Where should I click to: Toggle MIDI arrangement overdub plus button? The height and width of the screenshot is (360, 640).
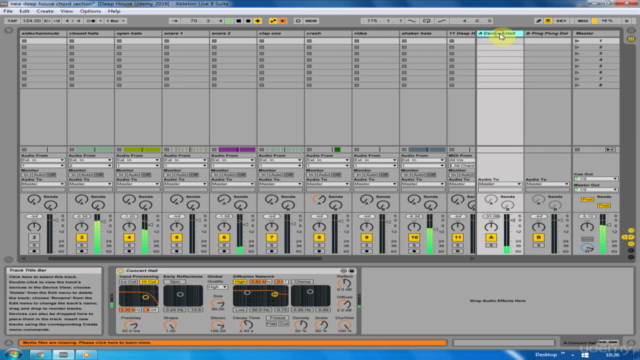pos(258,21)
